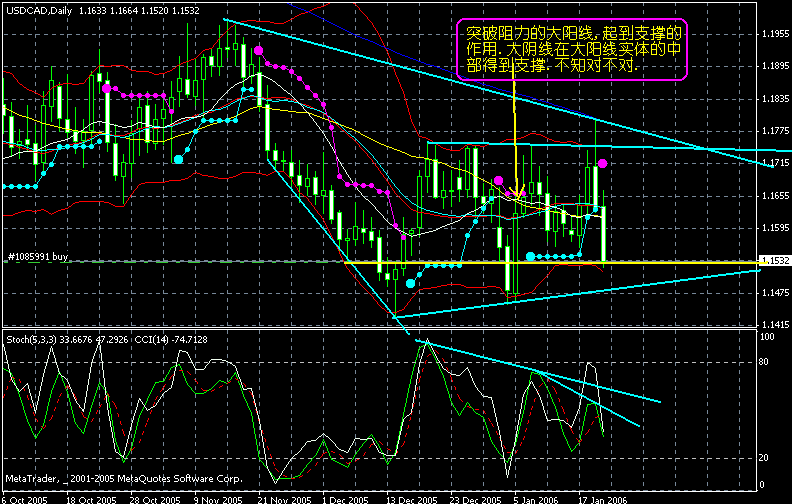792x504 pixels.
Task: Click the #1085991 buy order label
Action: click(x=38, y=257)
